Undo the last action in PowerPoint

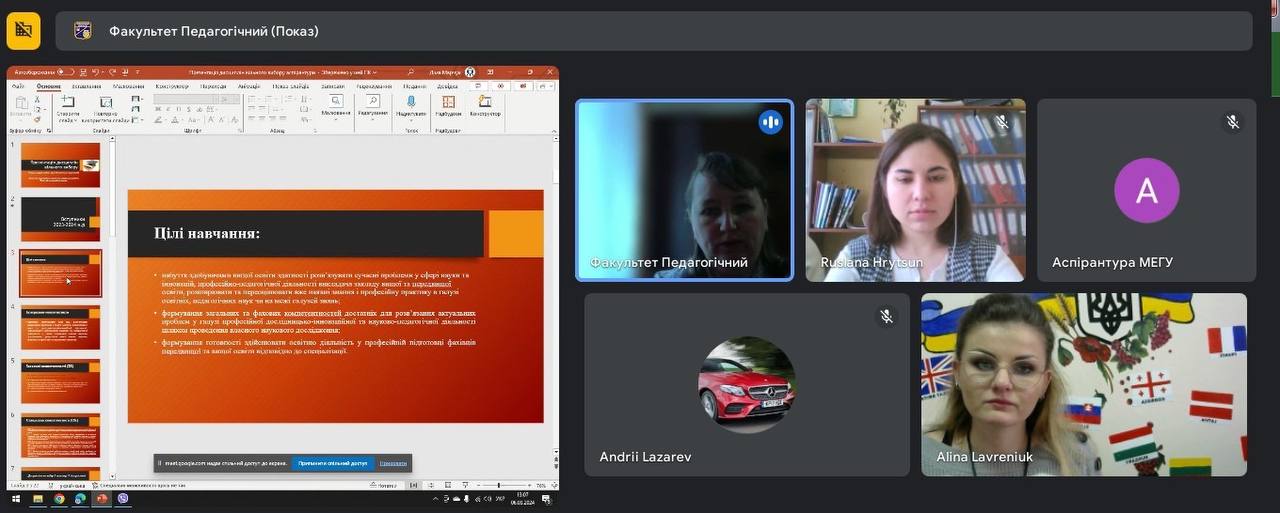(x=95, y=72)
